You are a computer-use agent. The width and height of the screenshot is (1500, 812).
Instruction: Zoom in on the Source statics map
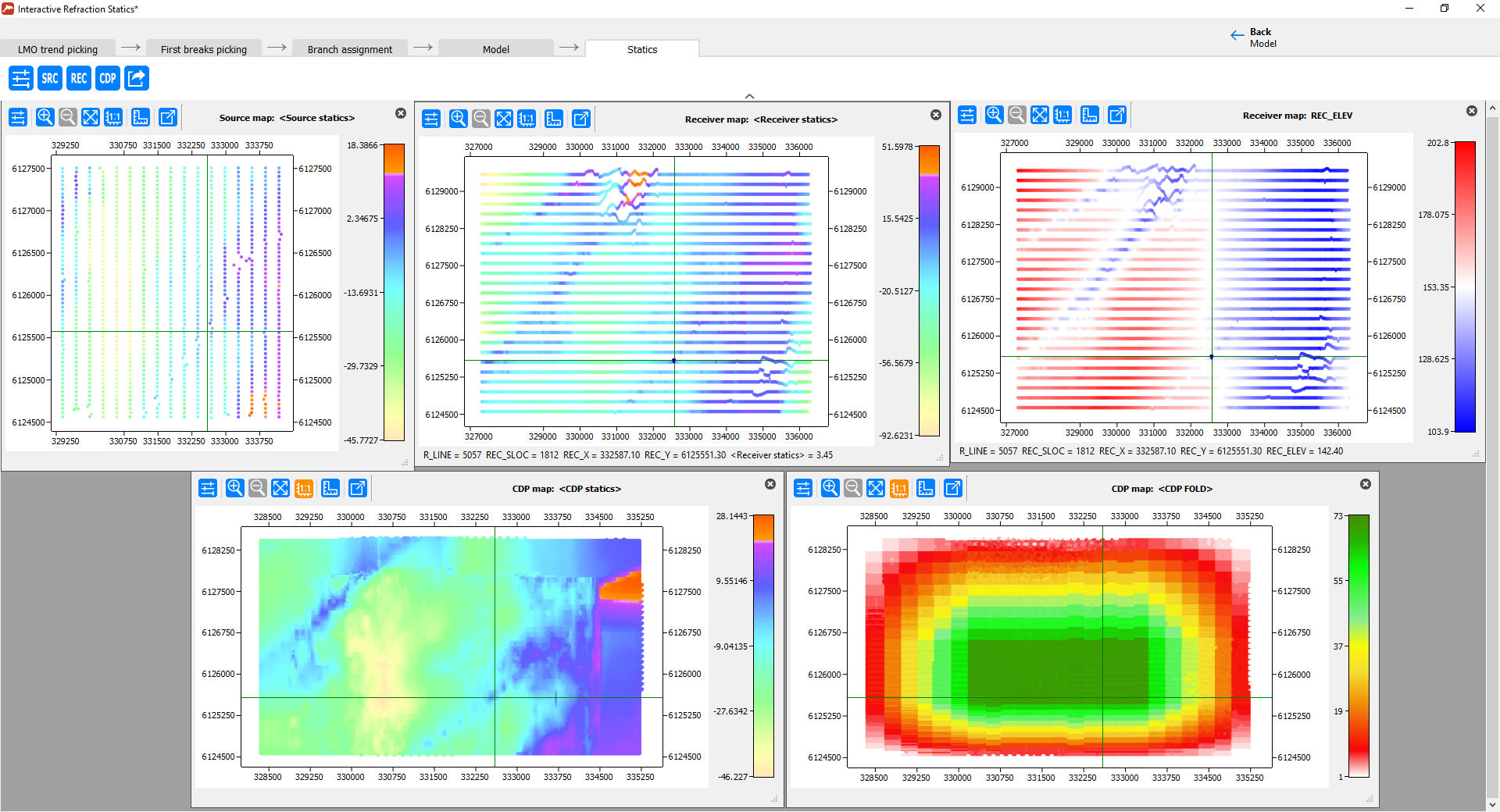coord(45,117)
